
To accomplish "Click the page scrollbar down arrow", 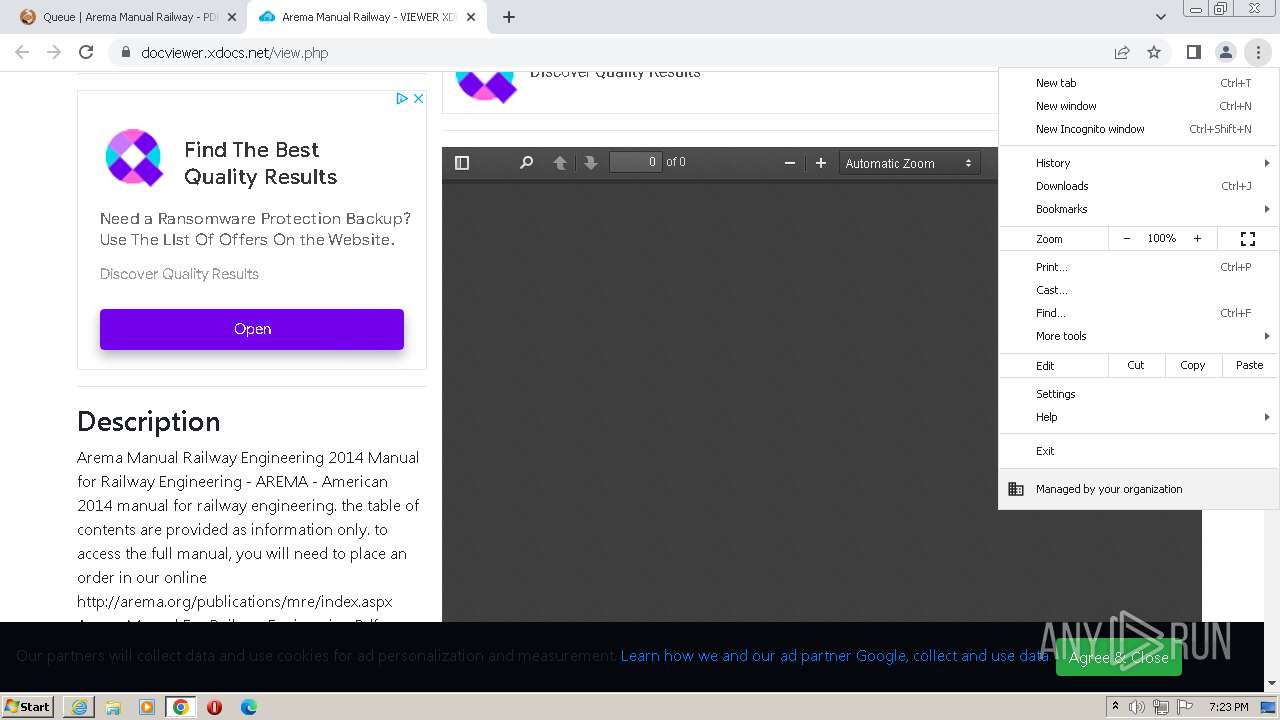I will [x=1271, y=684].
